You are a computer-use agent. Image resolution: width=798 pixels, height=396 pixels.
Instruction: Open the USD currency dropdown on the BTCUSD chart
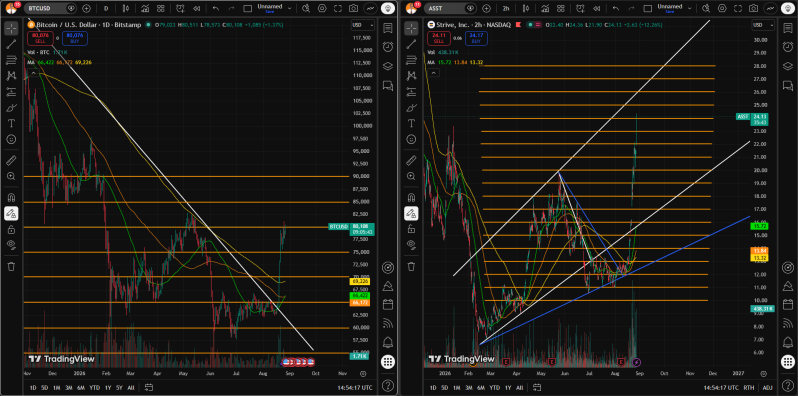363,25
